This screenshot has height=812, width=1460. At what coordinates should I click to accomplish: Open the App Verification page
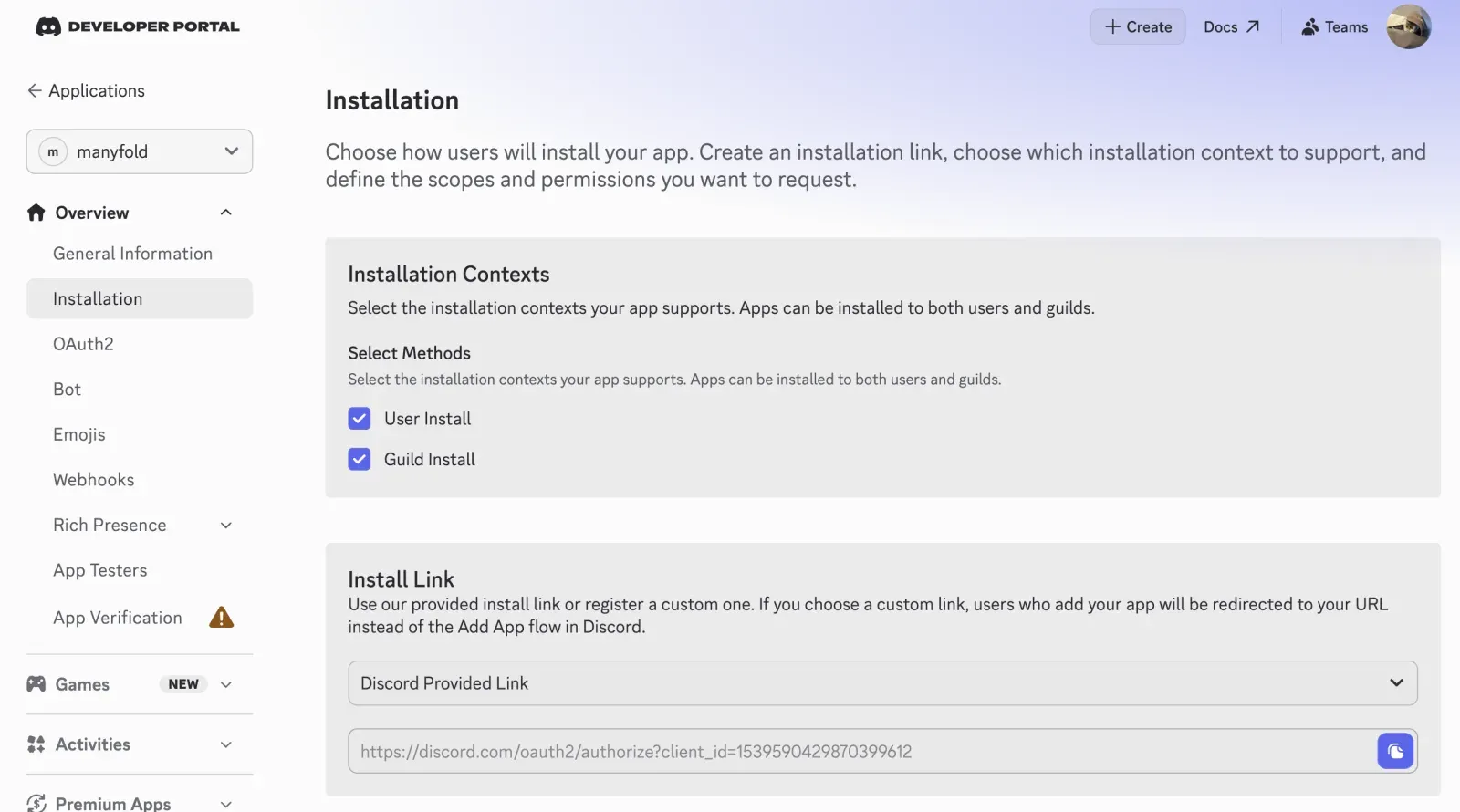pyautogui.click(x=118, y=618)
